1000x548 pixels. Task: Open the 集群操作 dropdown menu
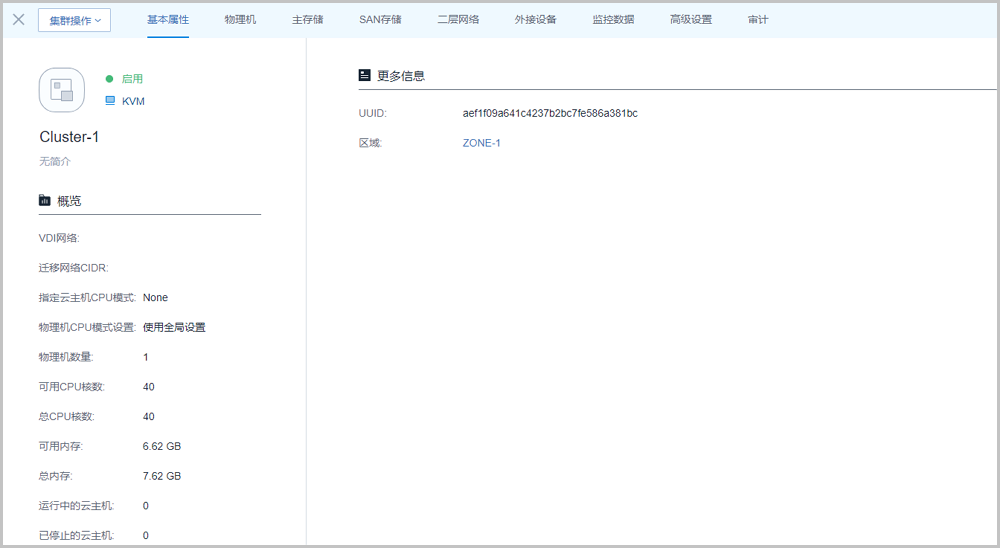(74, 20)
